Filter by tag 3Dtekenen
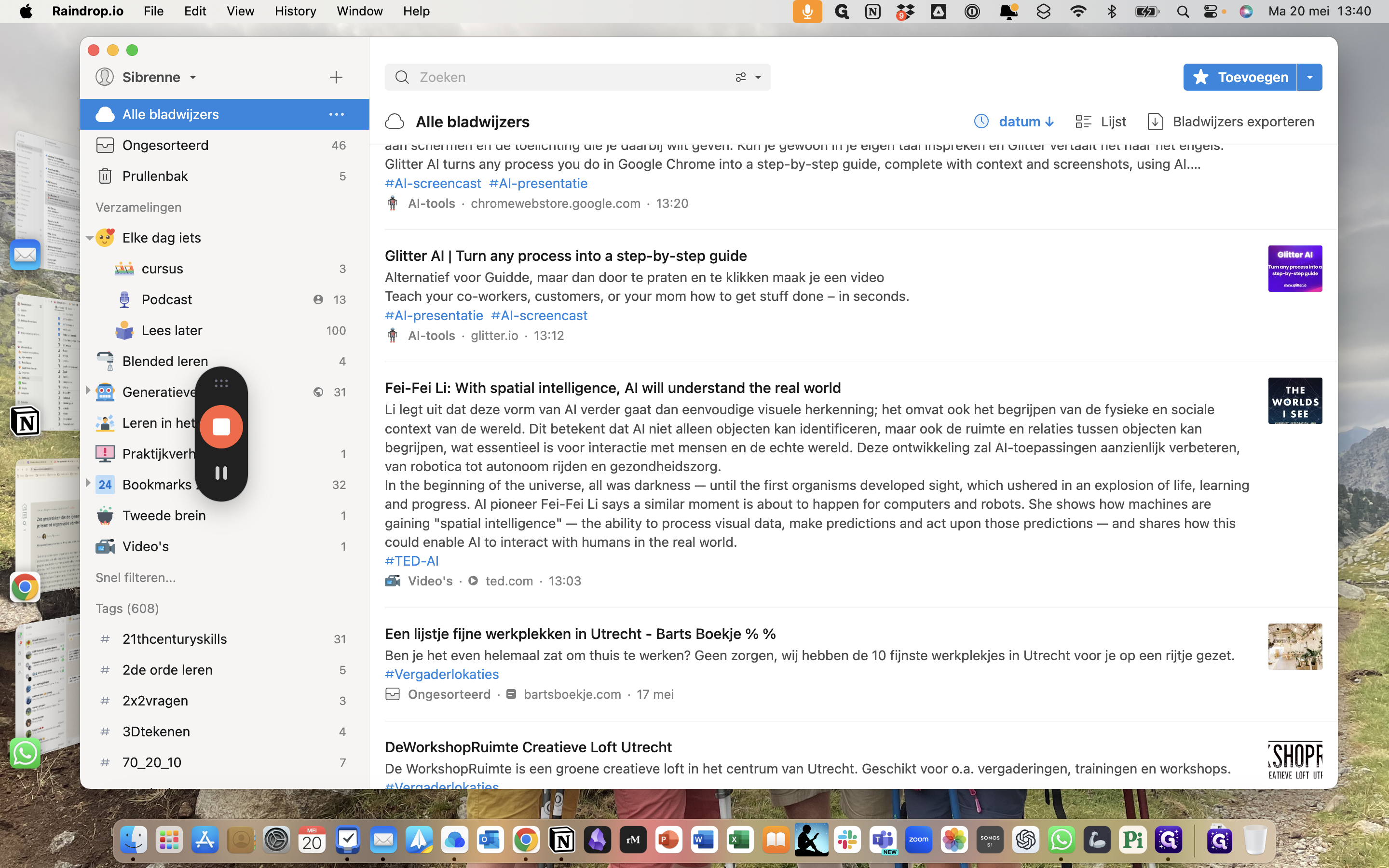 click(224, 732)
